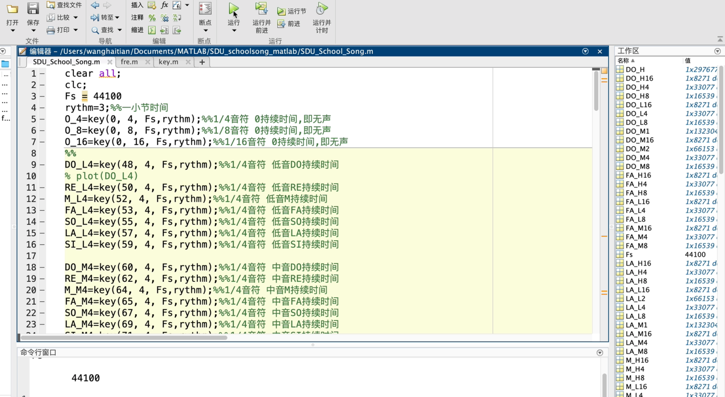
Task: Click the back navigation arrow icon
Action: pos(95,5)
